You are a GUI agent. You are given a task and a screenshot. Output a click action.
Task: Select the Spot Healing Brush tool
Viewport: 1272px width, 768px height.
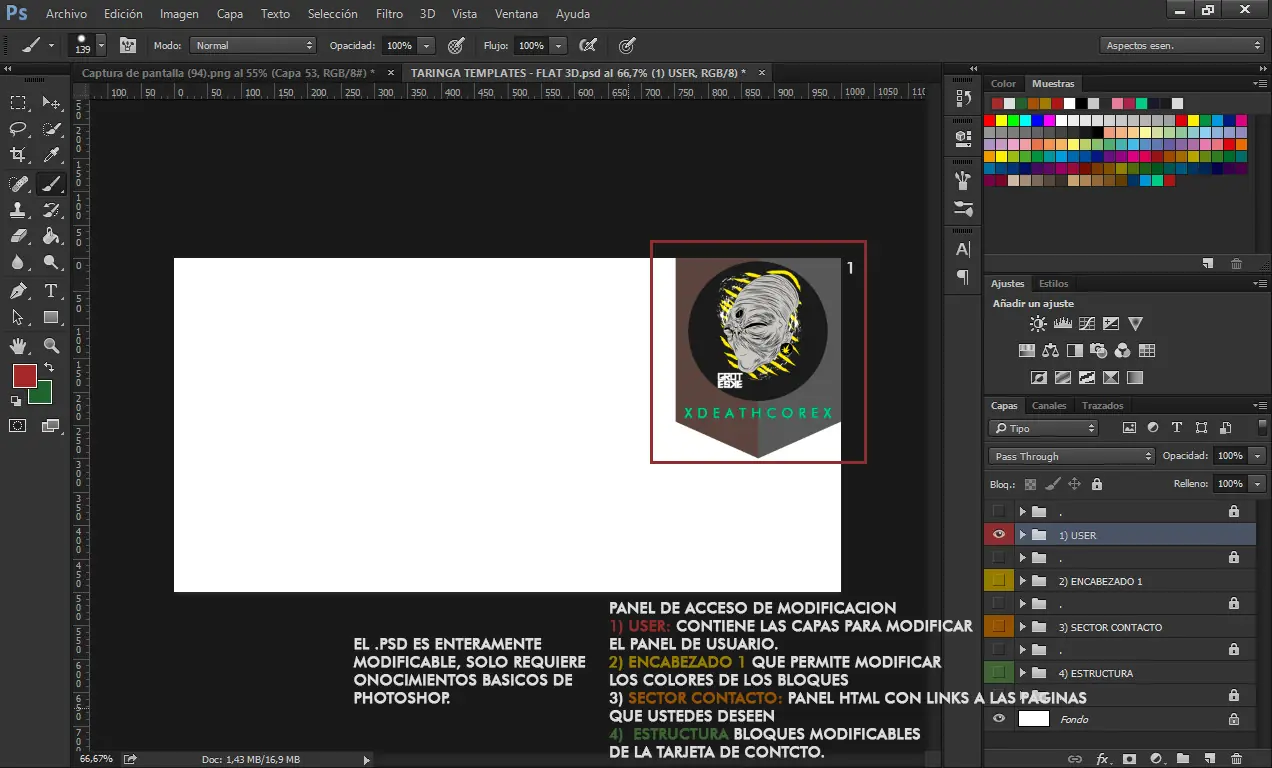[18, 183]
